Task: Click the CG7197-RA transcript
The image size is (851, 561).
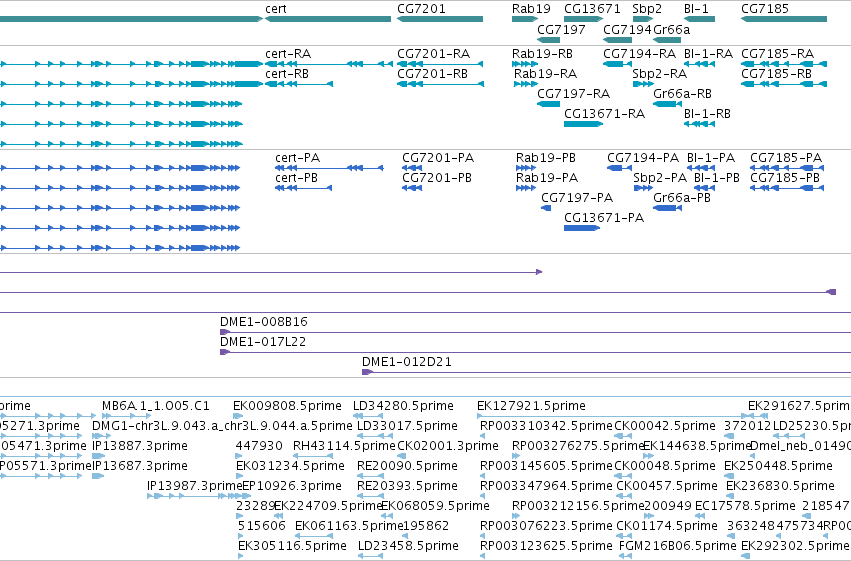Action: [549, 104]
